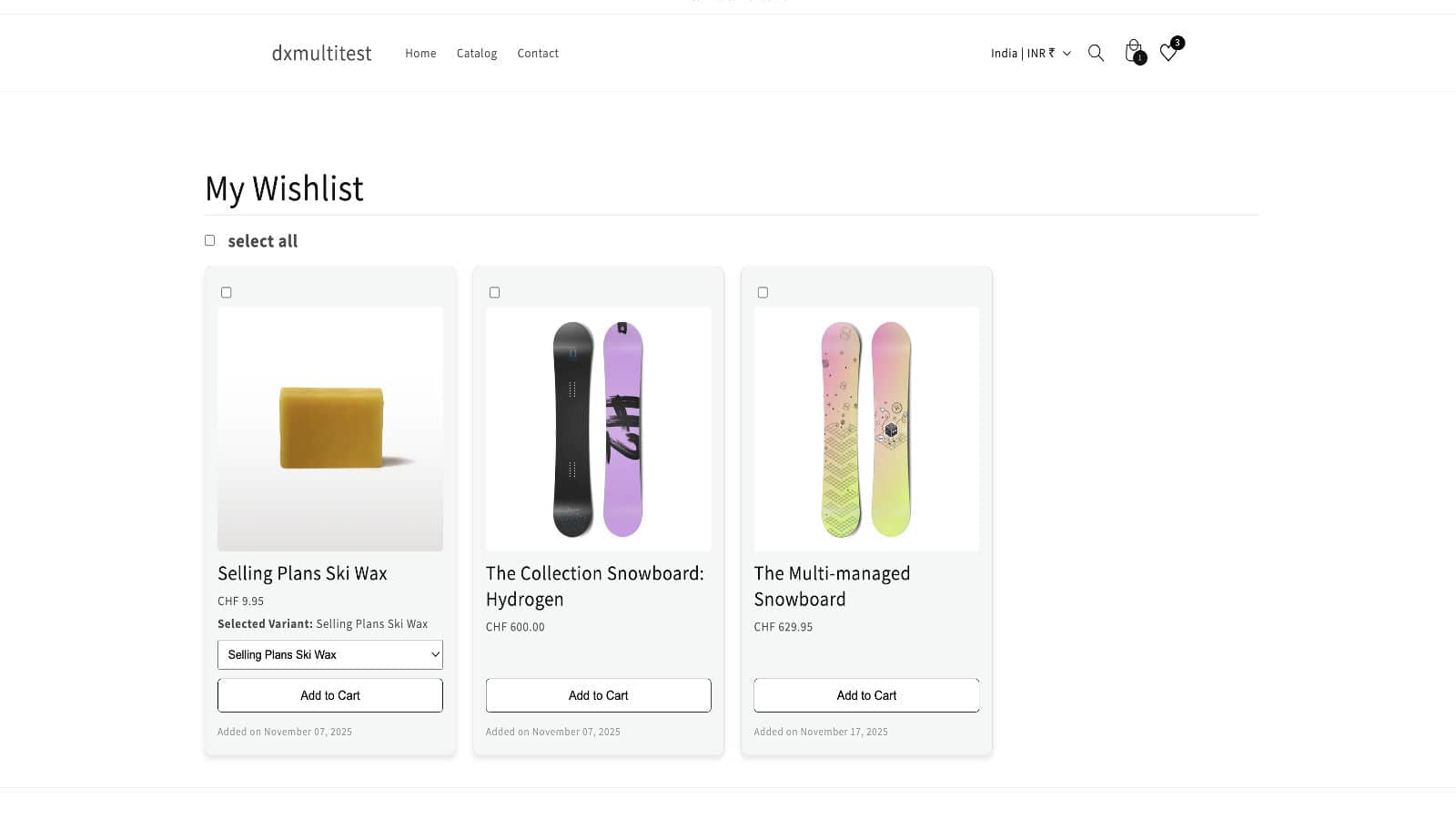
Task: Add The Multi-managed Snowboard to cart
Action: tap(865, 694)
